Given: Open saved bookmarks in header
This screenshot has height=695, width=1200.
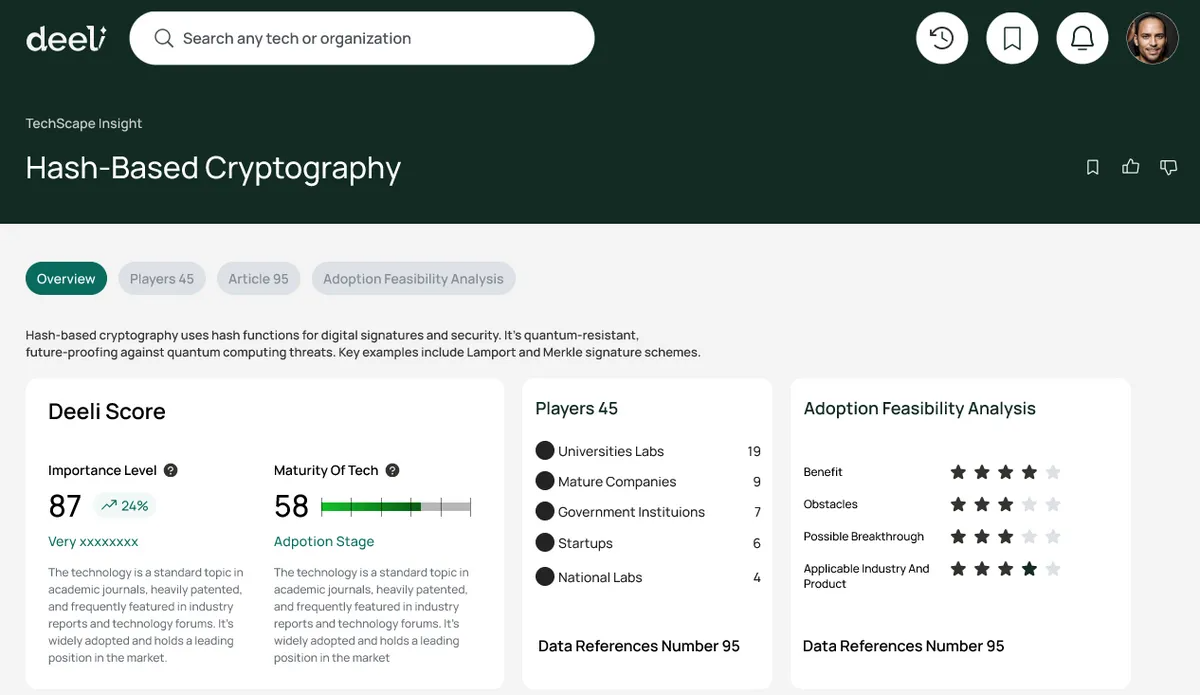Looking at the screenshot, I should [x=1012, y=38].
